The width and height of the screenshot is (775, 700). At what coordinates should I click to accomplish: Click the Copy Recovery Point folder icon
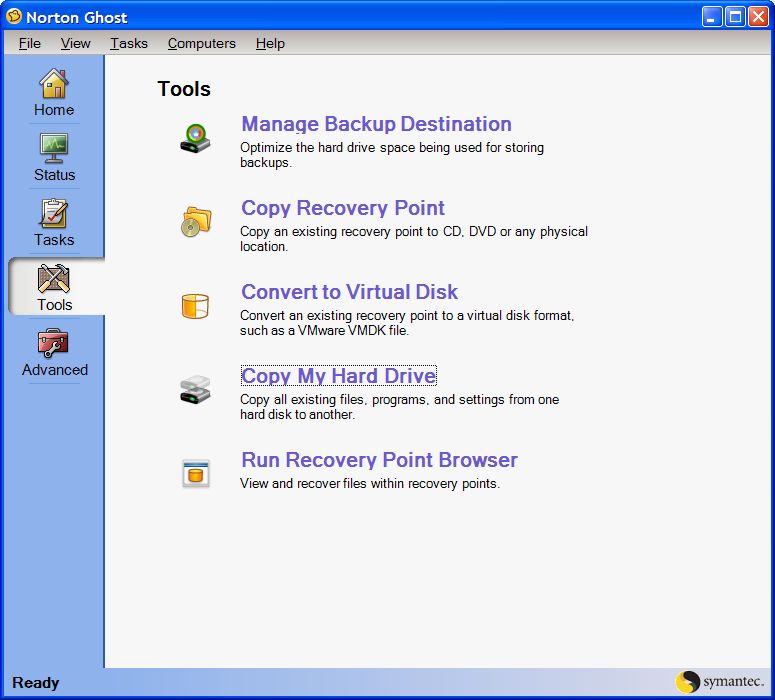point(196,222)
